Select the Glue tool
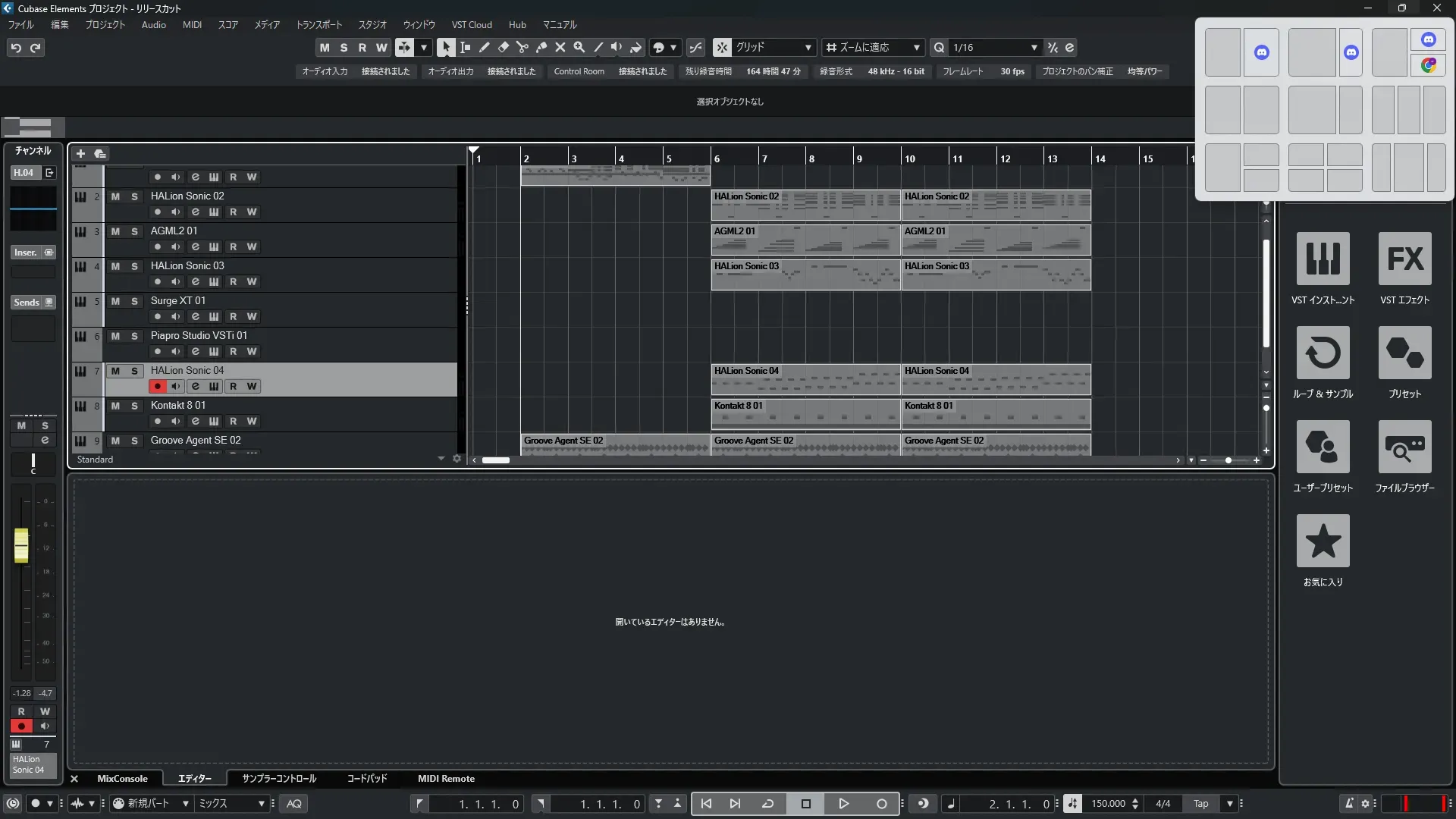Screen dimensions: 1456x819 [x=541, y=47]
